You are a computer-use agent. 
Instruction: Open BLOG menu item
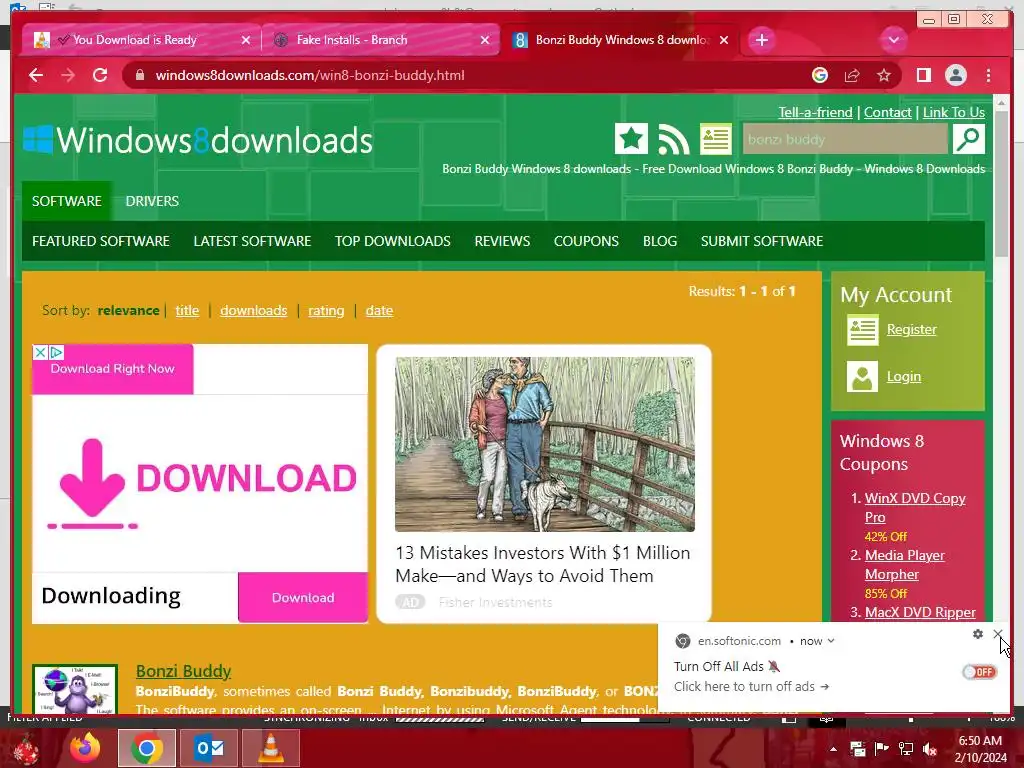[x=660, y=241]
